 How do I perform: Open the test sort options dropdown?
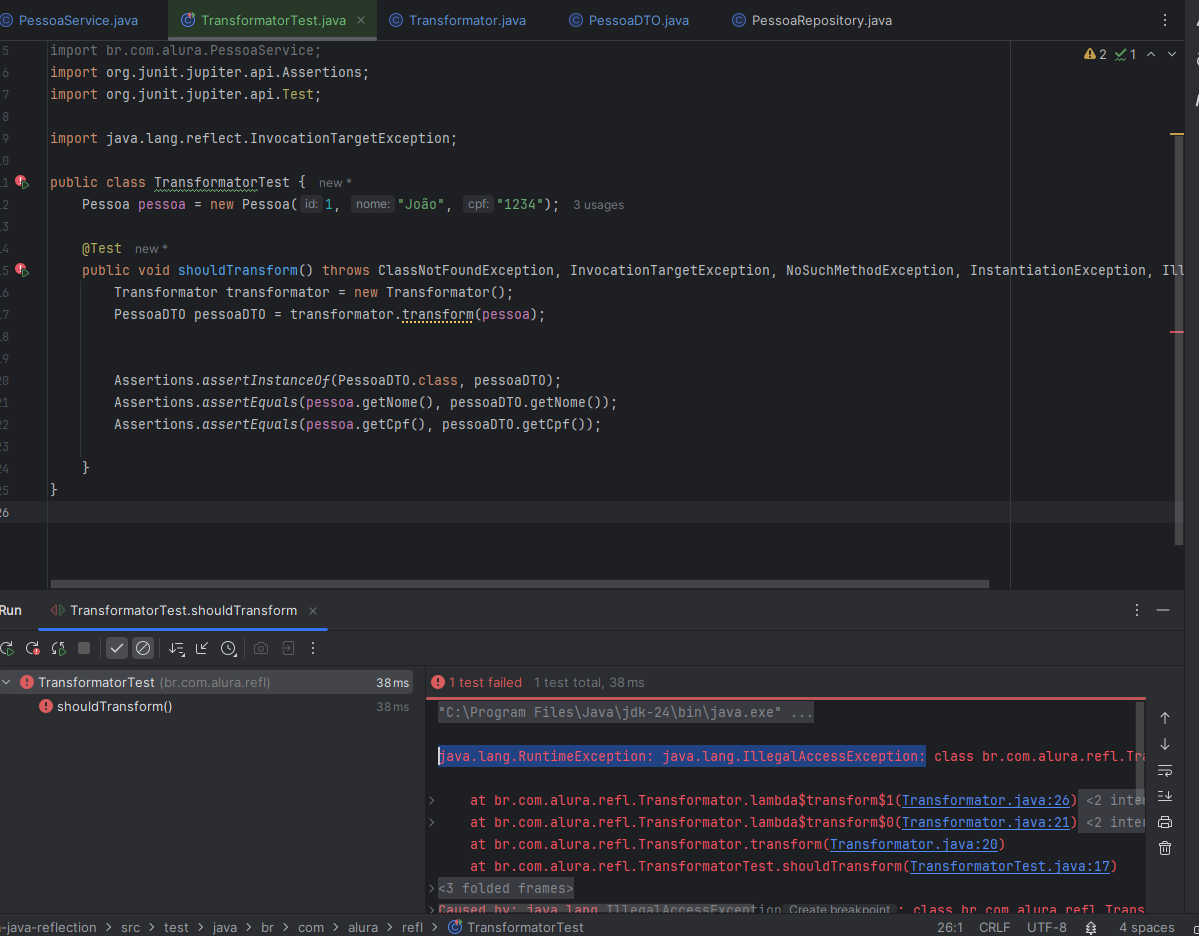pyautogui.click(x=176, y=648)
